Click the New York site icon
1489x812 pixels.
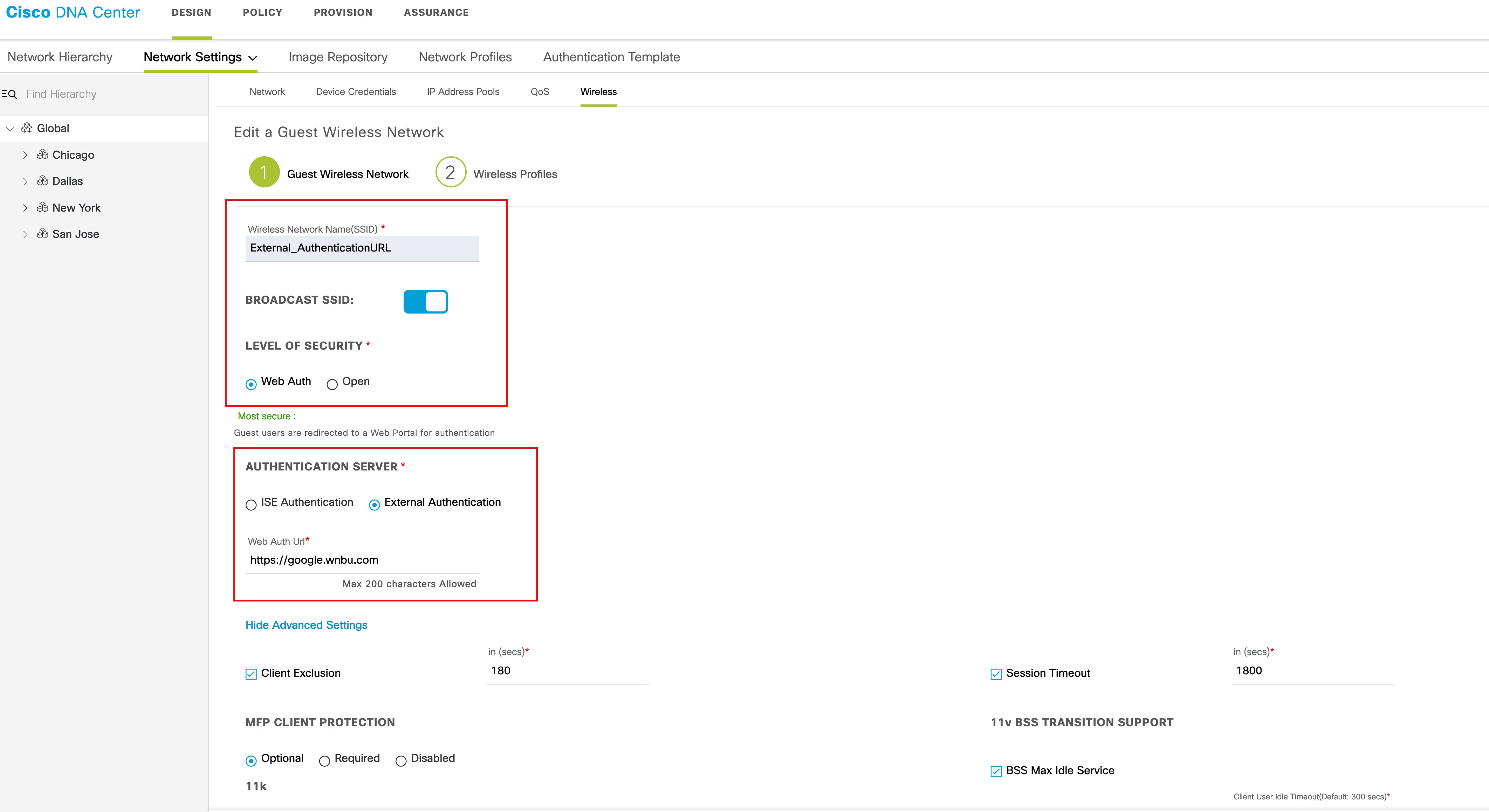click(42, 207)
